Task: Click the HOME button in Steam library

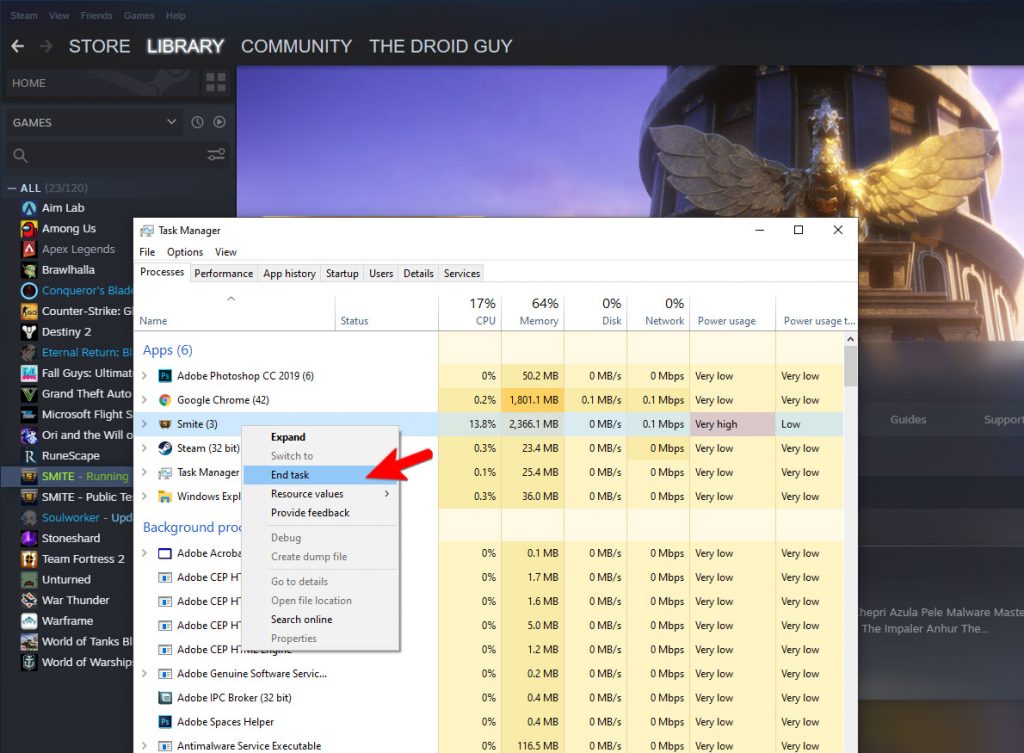Action: pos(101,83)
